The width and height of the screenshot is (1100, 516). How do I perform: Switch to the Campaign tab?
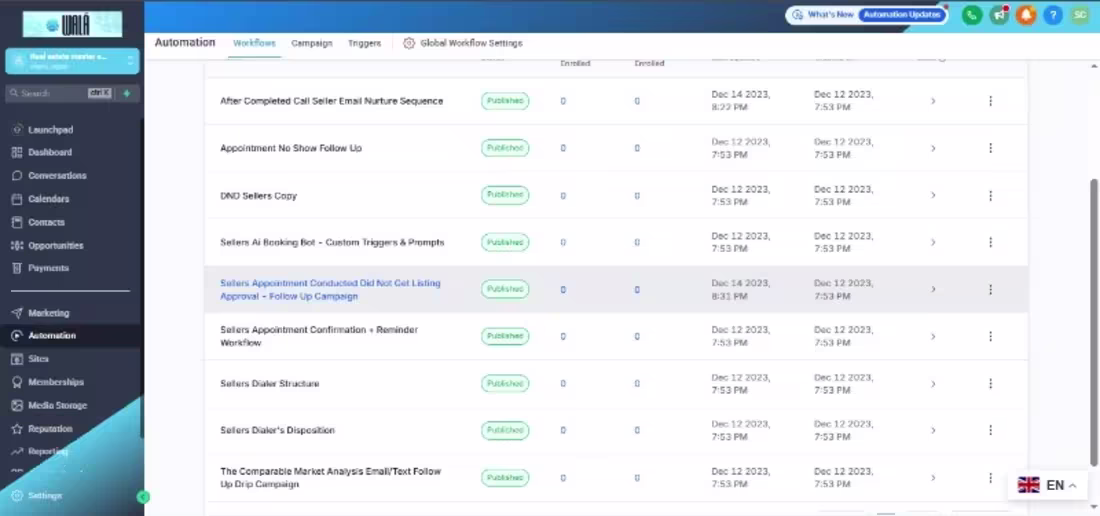coord(311,43)
